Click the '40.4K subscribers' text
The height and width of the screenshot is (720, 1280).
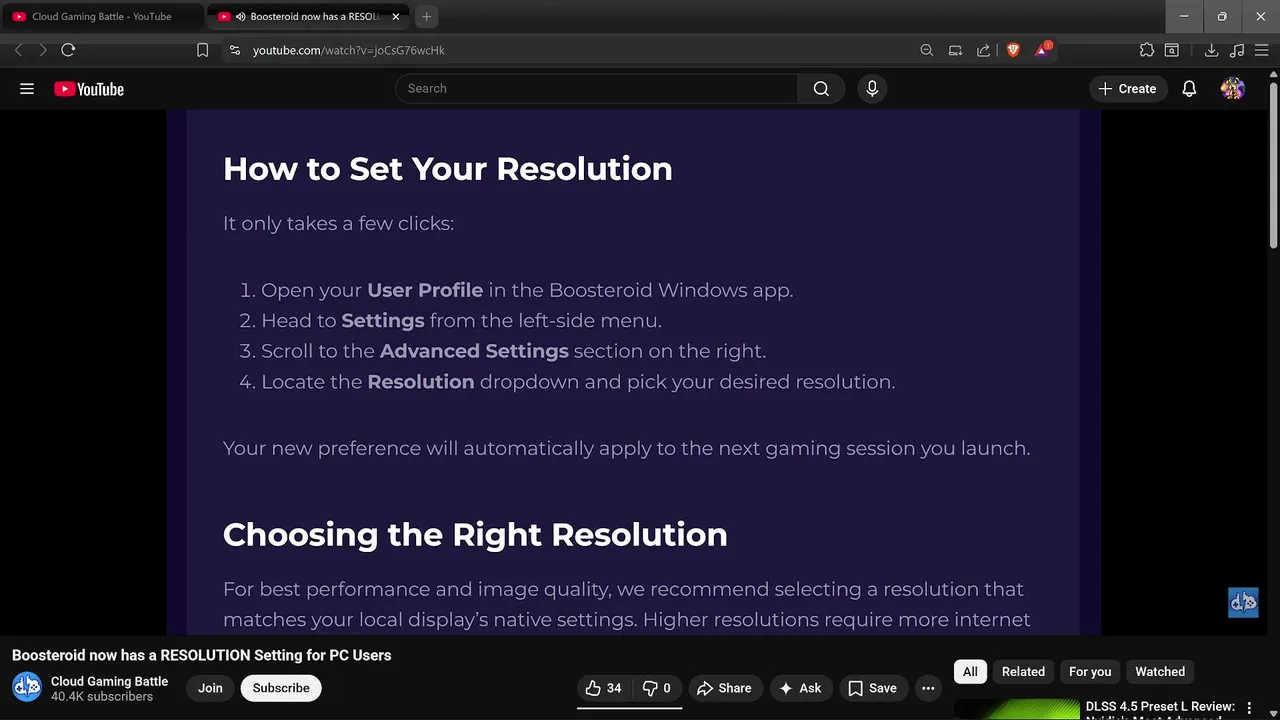102,697
